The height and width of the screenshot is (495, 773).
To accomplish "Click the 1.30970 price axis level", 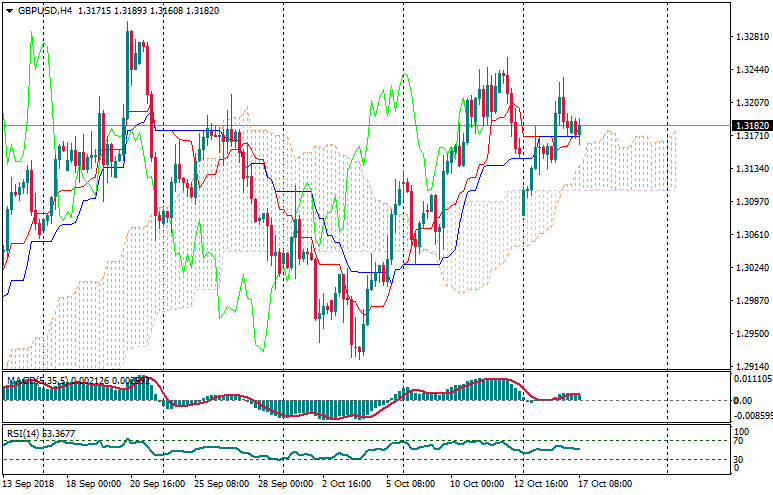I will tap(750, 202).
